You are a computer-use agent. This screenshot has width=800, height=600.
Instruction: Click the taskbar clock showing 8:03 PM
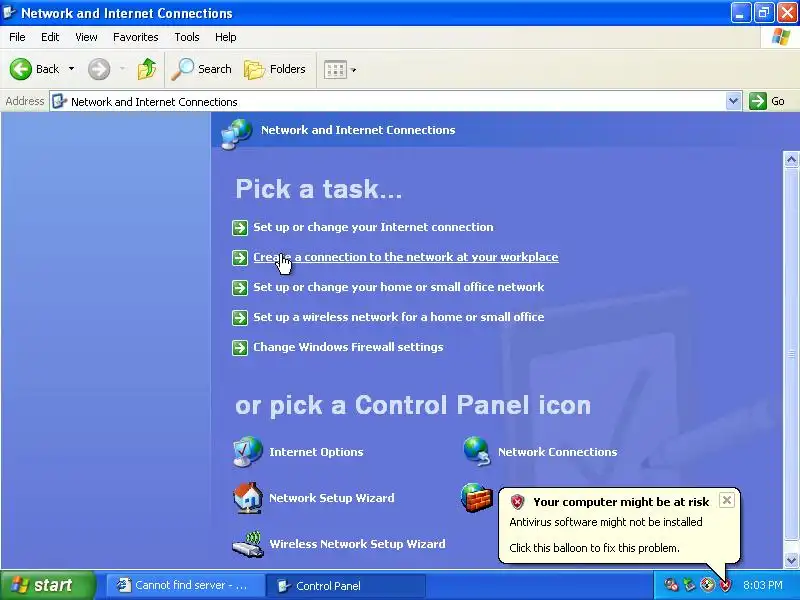tap(763, 585)
